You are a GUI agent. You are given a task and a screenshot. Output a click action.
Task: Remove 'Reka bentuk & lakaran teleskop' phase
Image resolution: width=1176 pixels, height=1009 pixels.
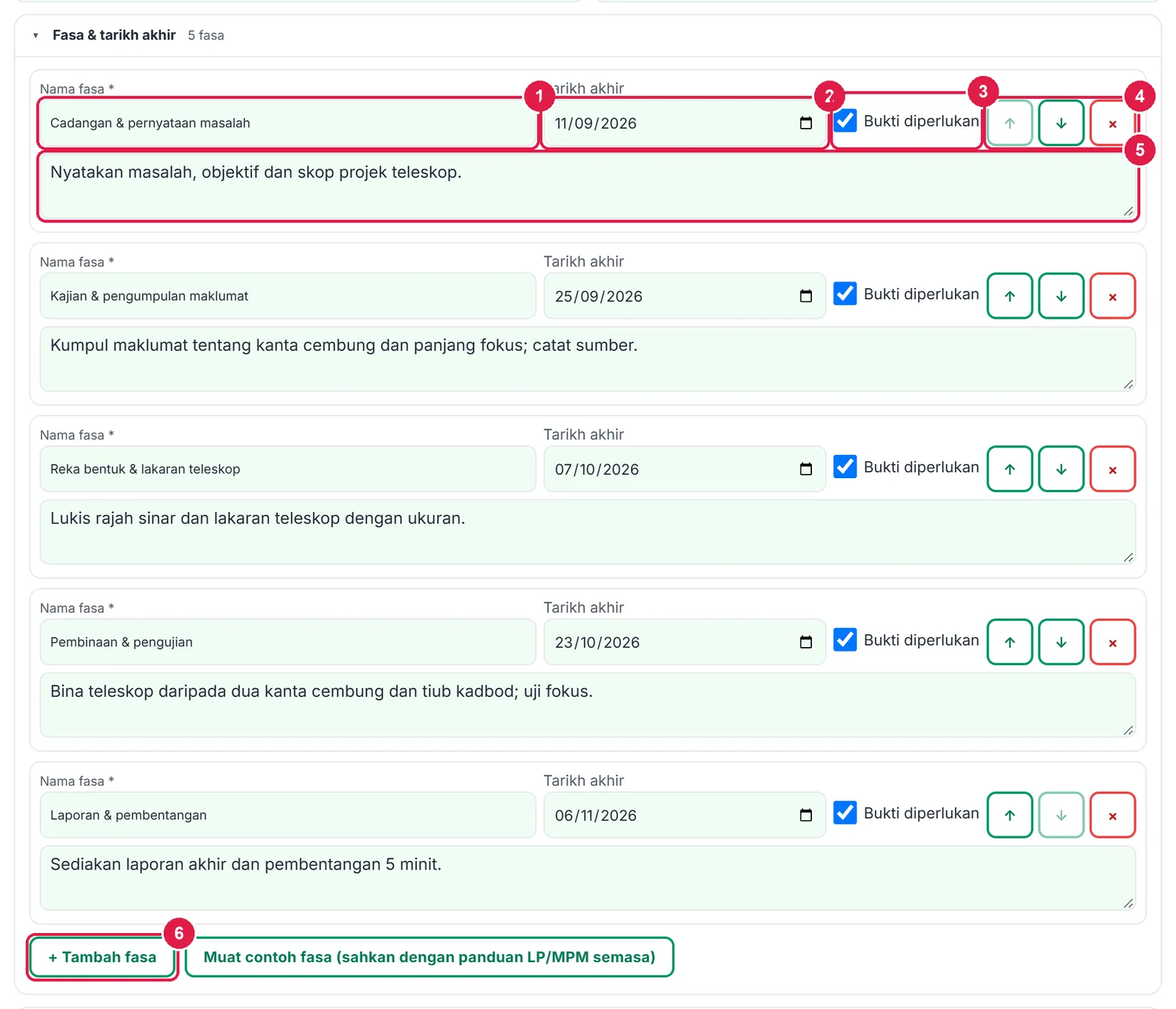[1112, 469]
